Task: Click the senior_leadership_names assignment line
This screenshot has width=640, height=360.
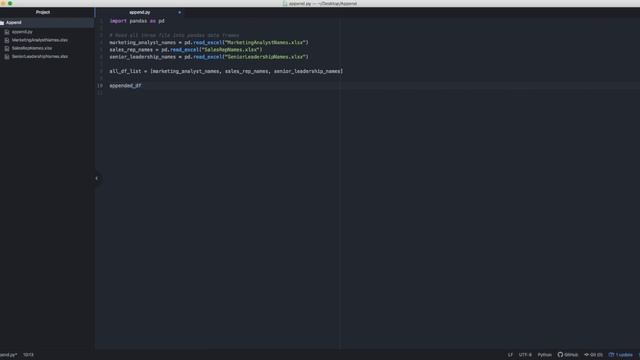Action: 209,57
